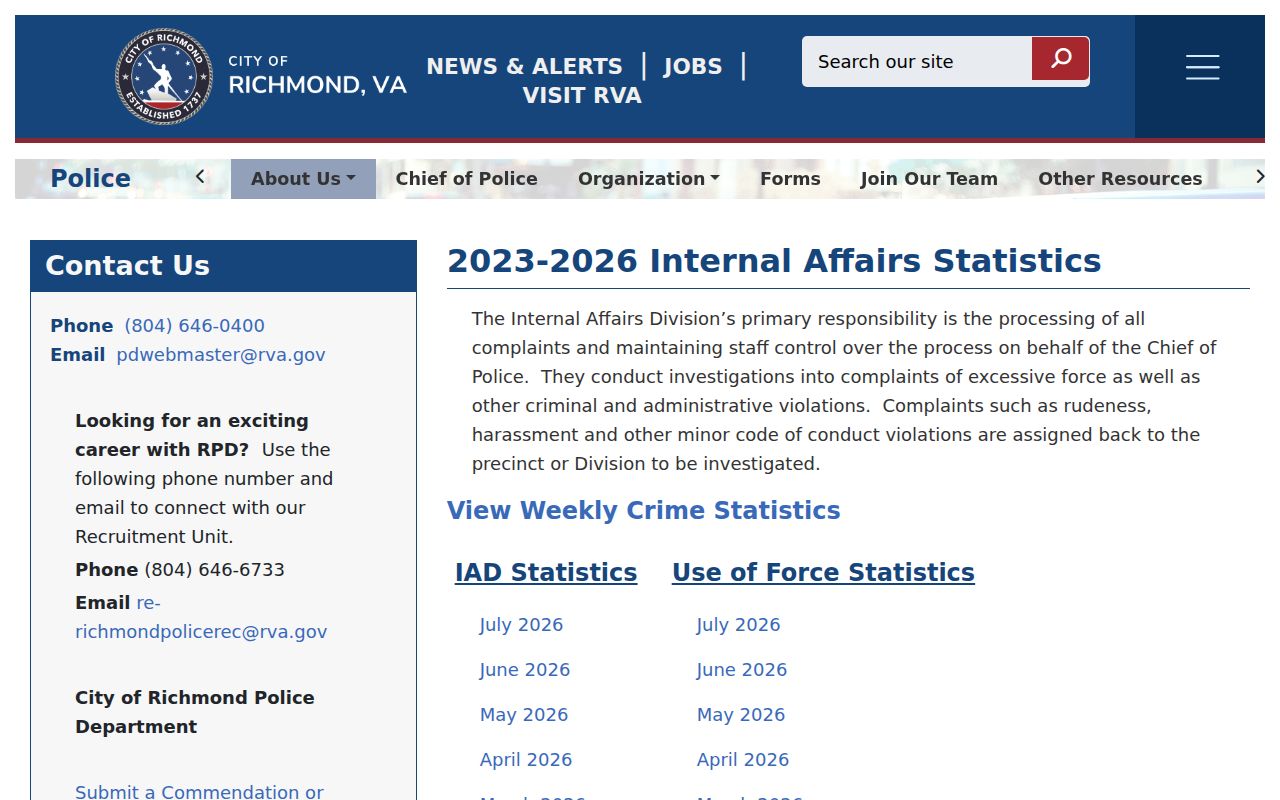Screen dimensions: 1280x800
Task: Click 'Looking for an exciting career' text
Action: tap(192, 435)
